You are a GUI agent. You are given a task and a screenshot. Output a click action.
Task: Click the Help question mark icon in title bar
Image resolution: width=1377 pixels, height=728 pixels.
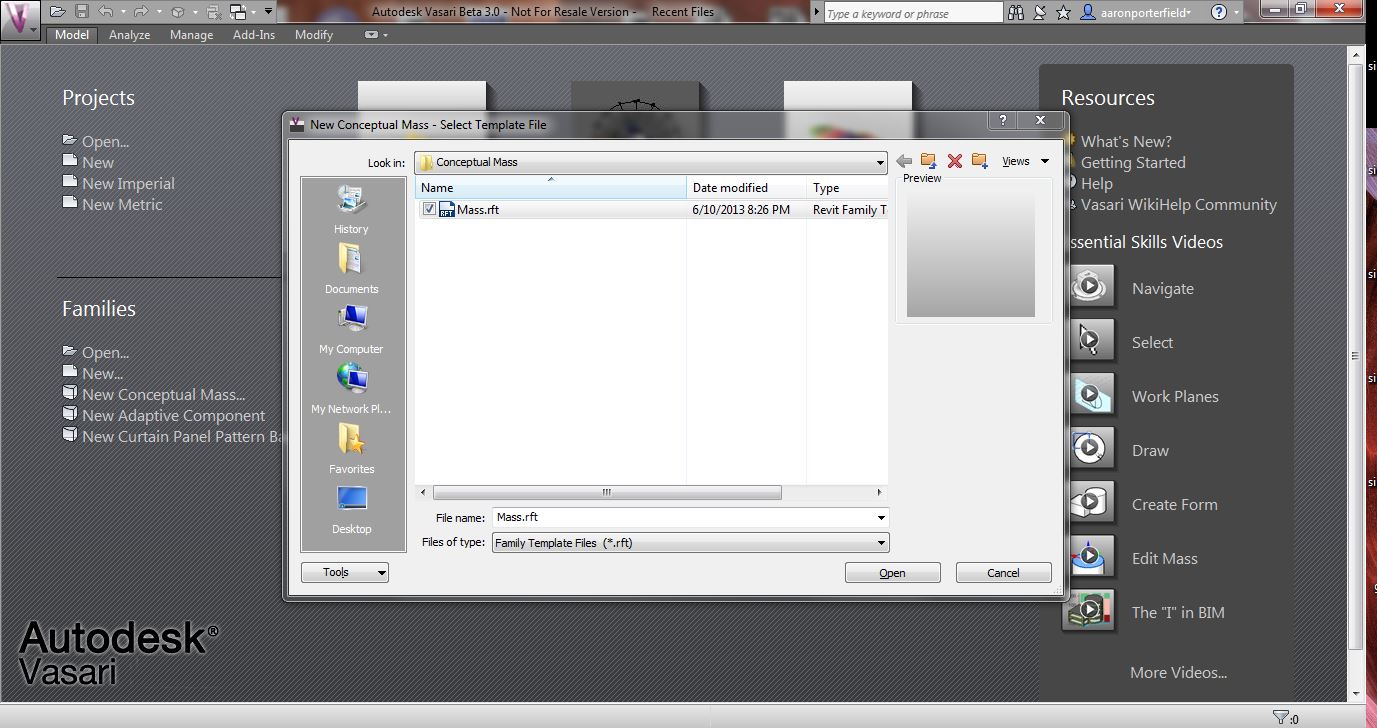click(x=1218, y=12)
